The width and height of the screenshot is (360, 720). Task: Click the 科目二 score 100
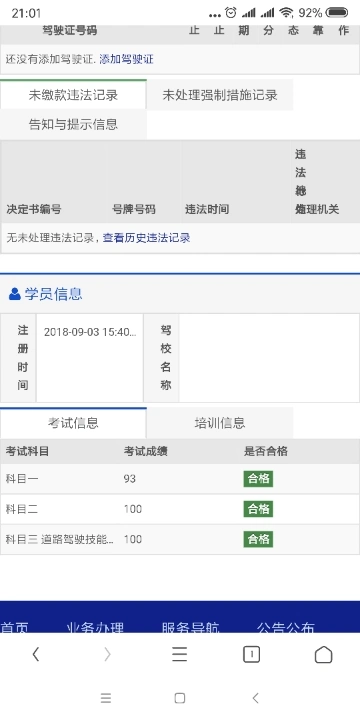tap(133, 509)
